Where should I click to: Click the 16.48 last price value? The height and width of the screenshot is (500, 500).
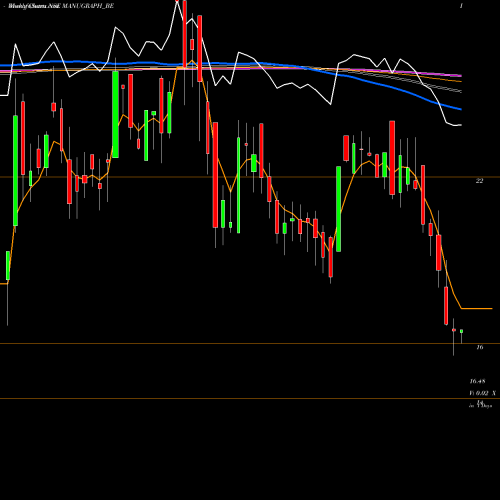[477, 381]
